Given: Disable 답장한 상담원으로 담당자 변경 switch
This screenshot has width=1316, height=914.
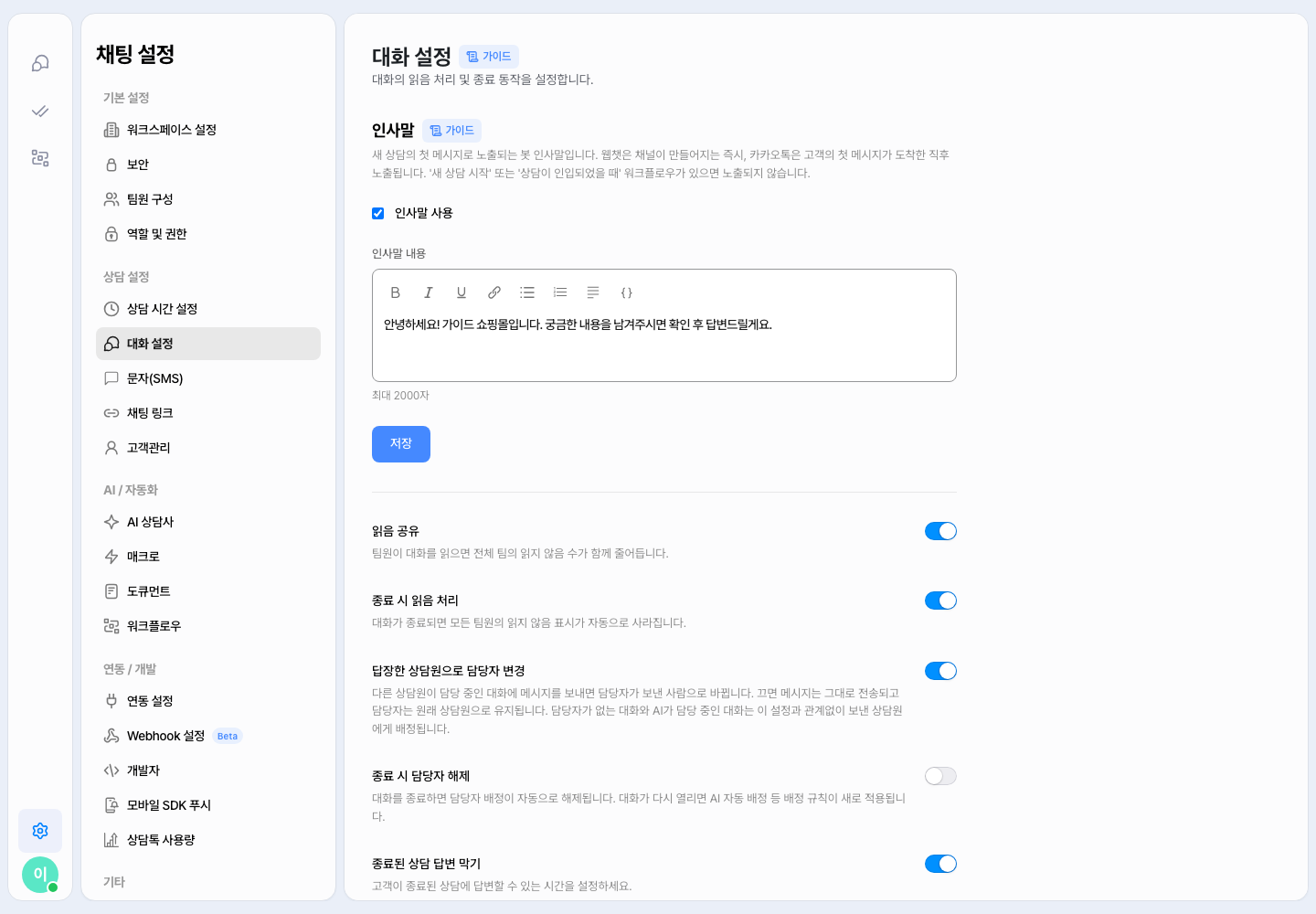Looking at the screenshot, I should 940,671.
